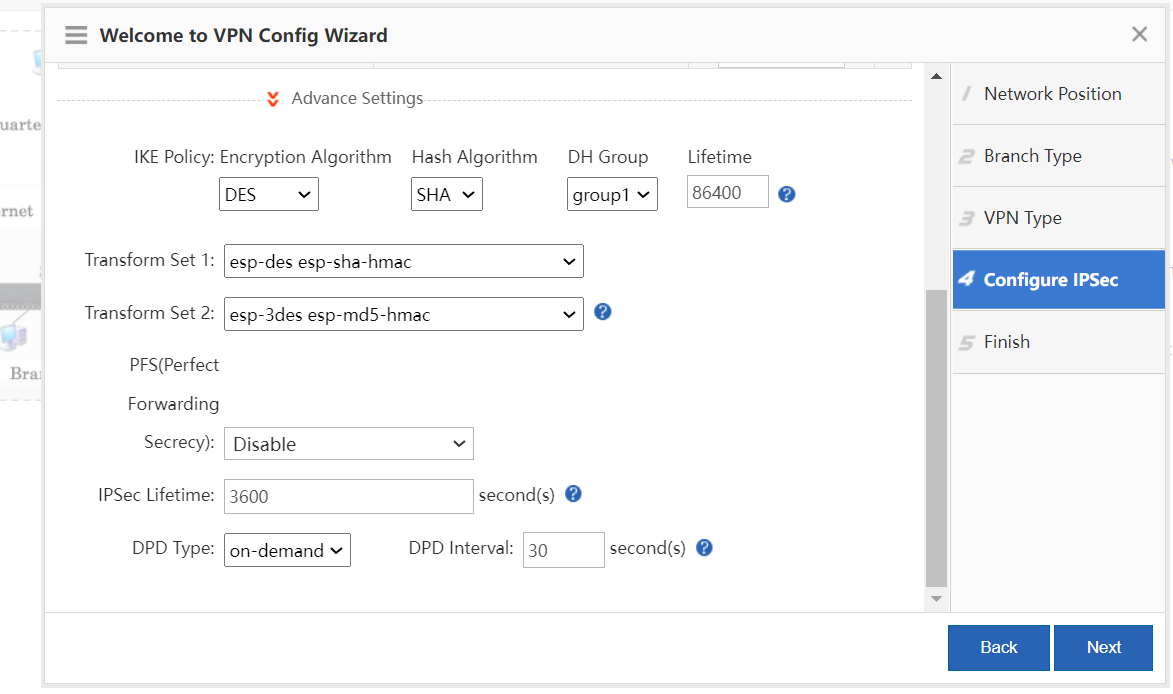Go to Network Position step
Image resolution: width=1173 pixels, height=694 pixels.
pos(1052,94)
